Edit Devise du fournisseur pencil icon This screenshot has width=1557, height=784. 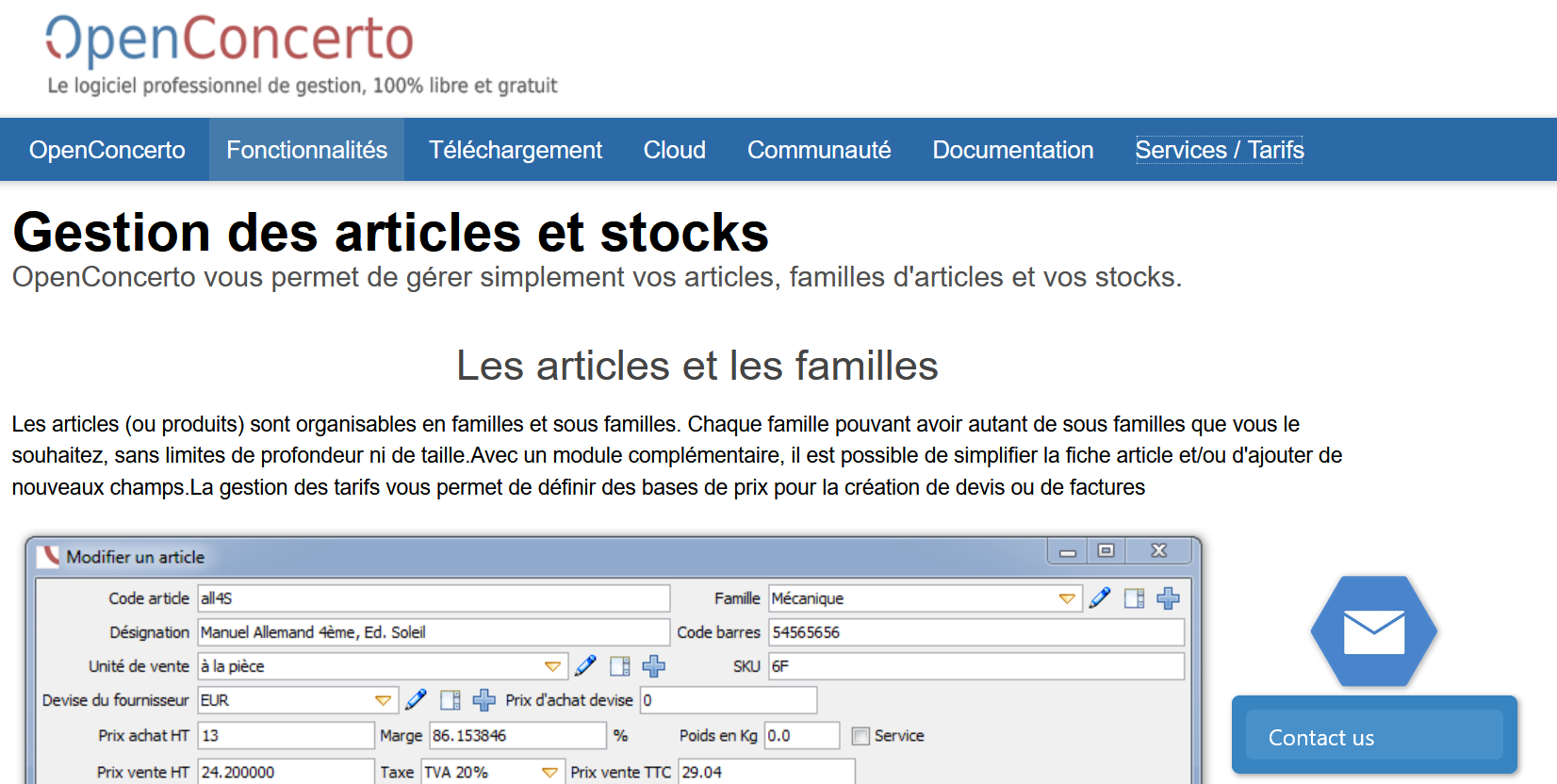coord(416,700)
